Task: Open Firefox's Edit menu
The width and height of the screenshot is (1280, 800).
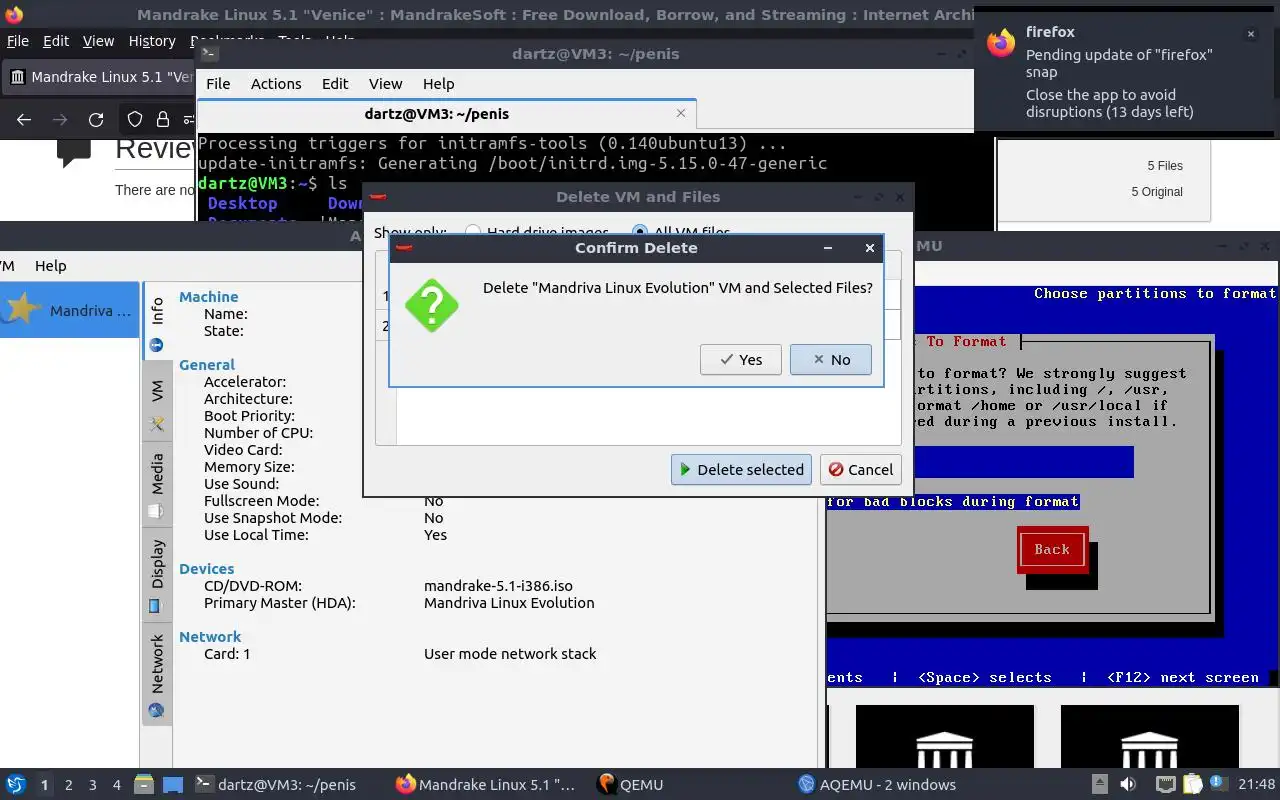Action: pos(56,41)
